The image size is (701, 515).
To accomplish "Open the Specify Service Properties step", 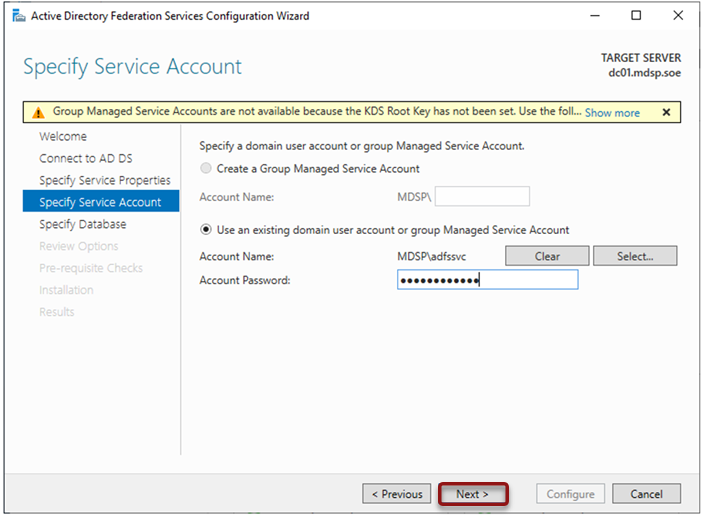I will (105, 180).
